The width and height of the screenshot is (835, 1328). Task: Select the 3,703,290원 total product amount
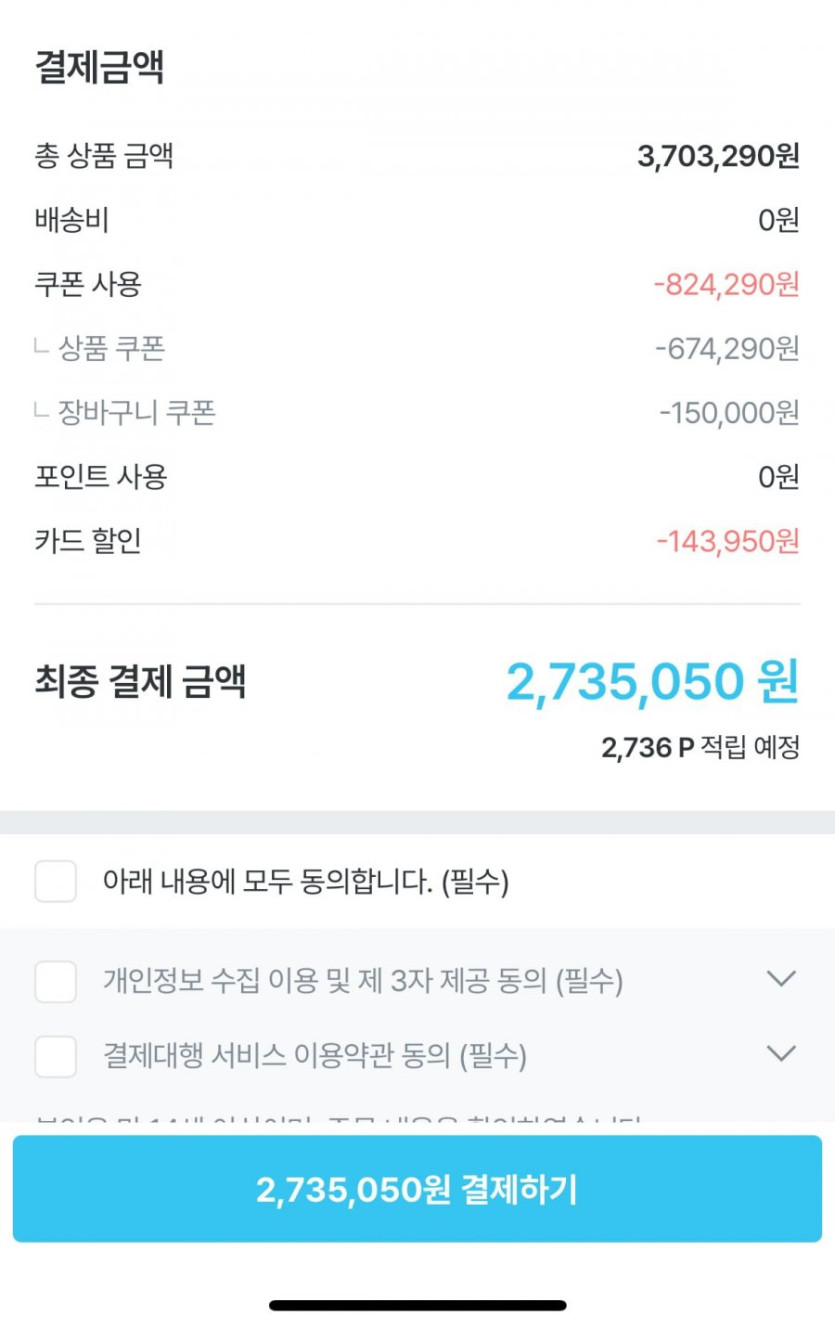tap(718, 157)
